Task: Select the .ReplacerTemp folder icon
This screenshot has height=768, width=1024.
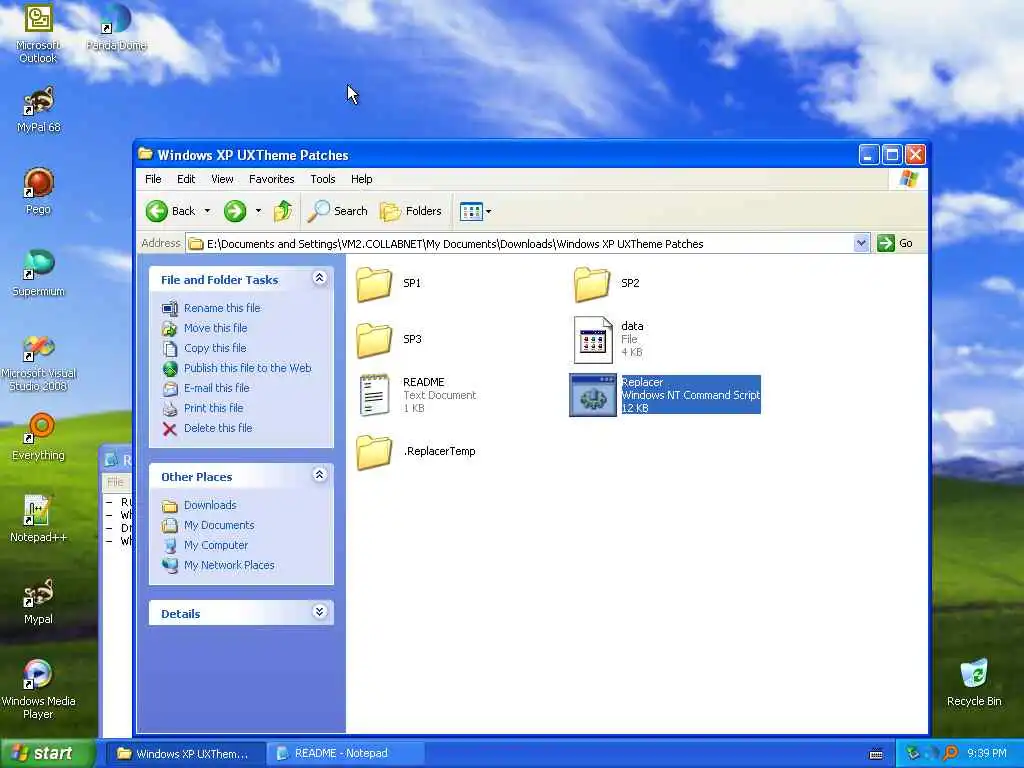Action: point(374,453)
